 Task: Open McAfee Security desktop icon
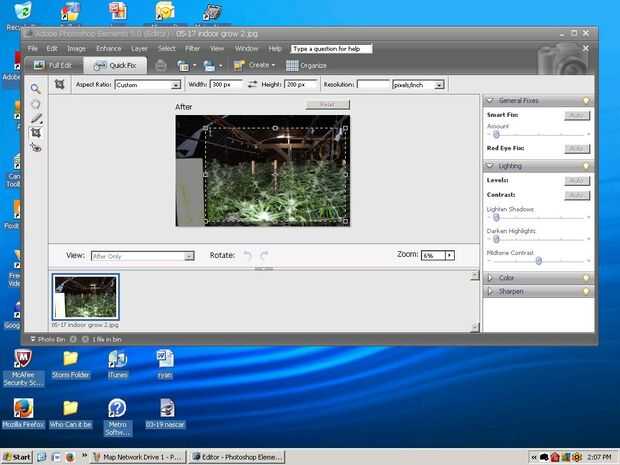pos(23,368)
